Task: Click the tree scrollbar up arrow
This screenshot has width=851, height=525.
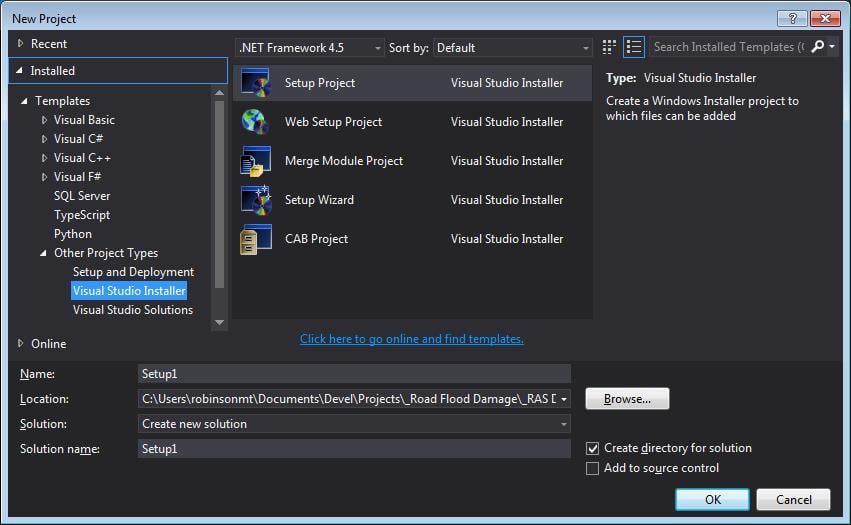Action: click(219, 93)
